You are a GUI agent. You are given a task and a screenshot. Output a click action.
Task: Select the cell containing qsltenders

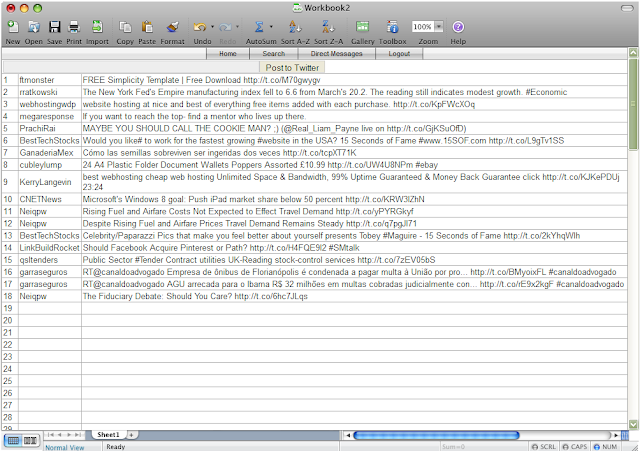(50, 260)
